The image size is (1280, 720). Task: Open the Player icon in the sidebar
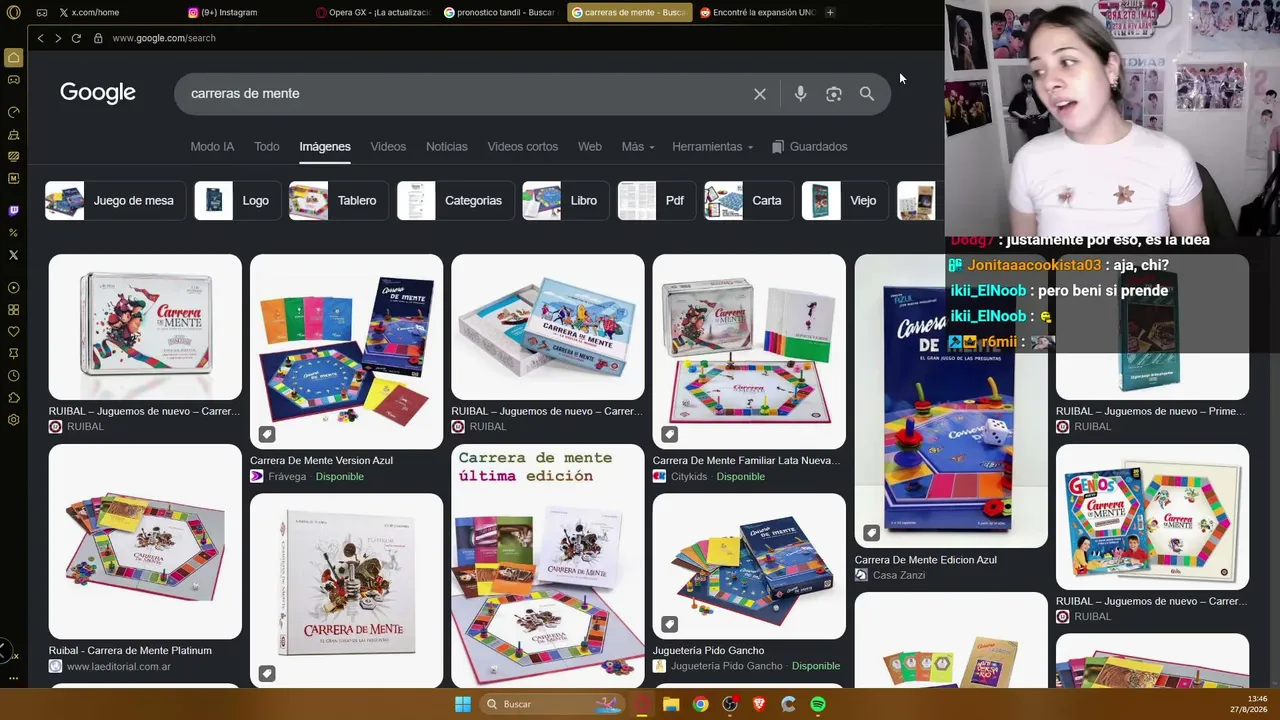click(13, 288)
